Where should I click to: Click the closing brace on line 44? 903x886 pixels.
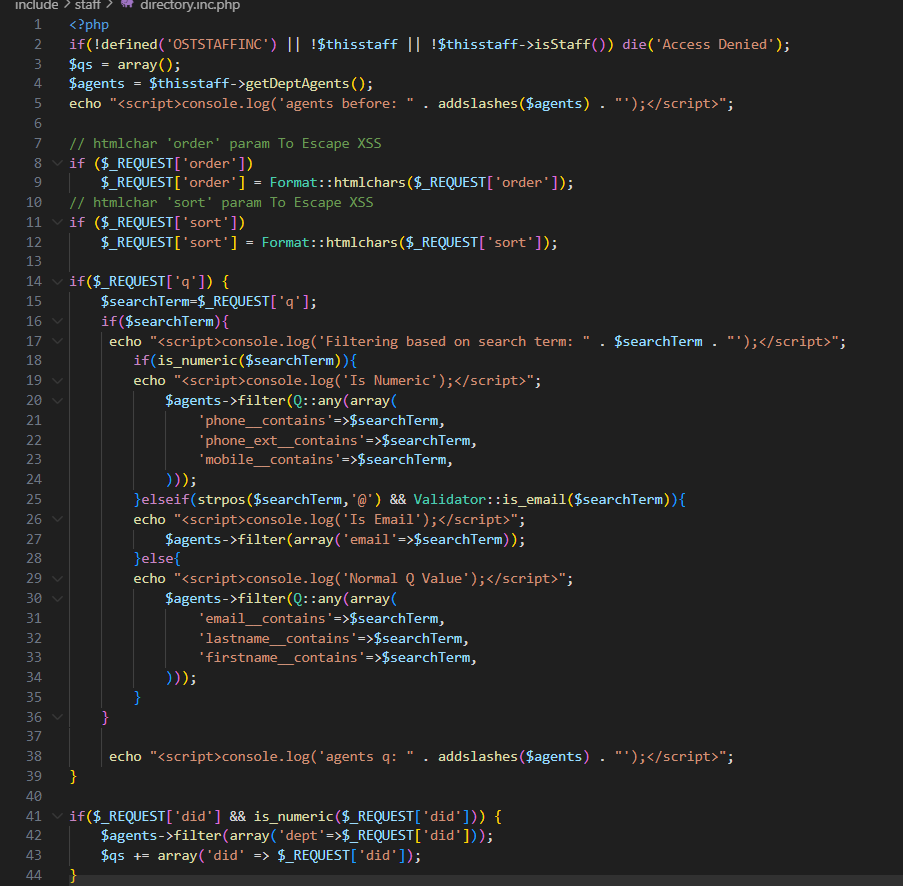click(x=73, y=875)
